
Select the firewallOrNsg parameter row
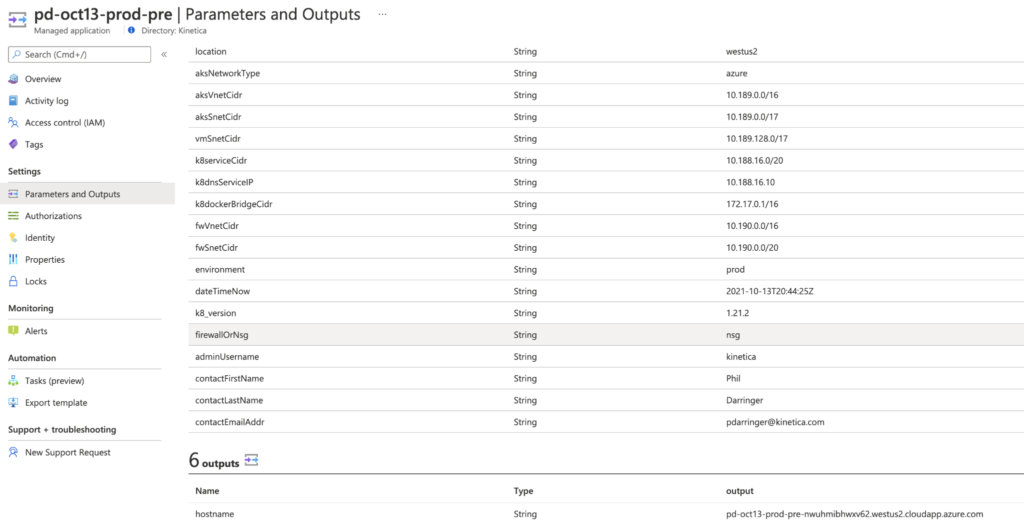pos(606,335)
